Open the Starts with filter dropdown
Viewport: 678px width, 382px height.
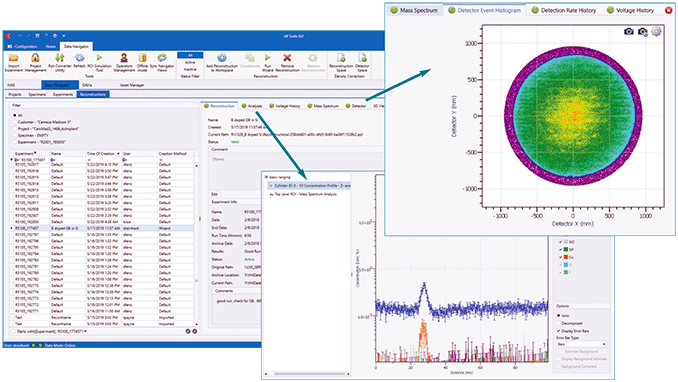[x=85, y=331]
